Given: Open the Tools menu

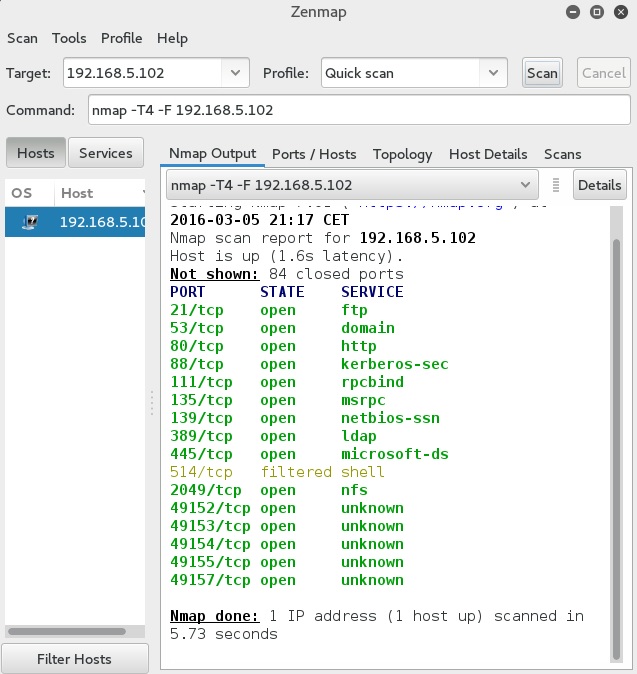Looking at the screenshot, I should 69,38.
